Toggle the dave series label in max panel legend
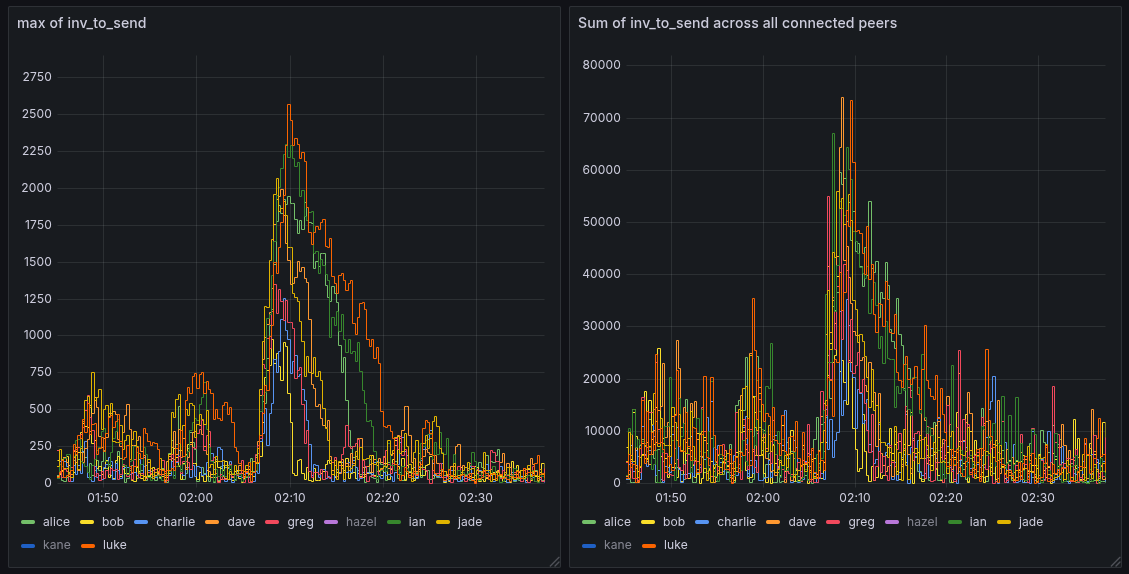 (241, 522)
